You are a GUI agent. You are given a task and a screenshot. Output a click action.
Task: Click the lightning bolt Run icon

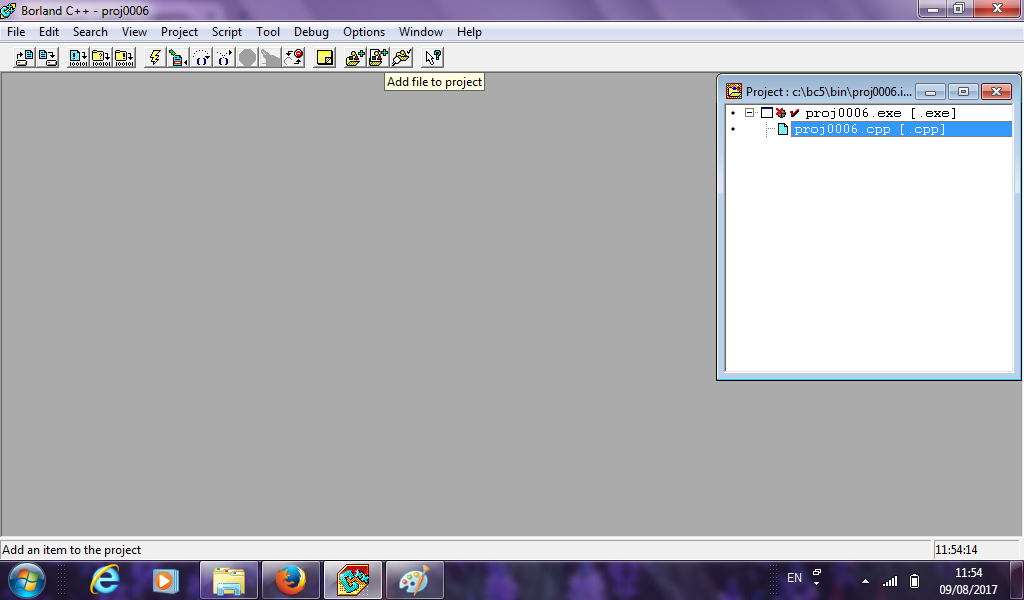155,57
